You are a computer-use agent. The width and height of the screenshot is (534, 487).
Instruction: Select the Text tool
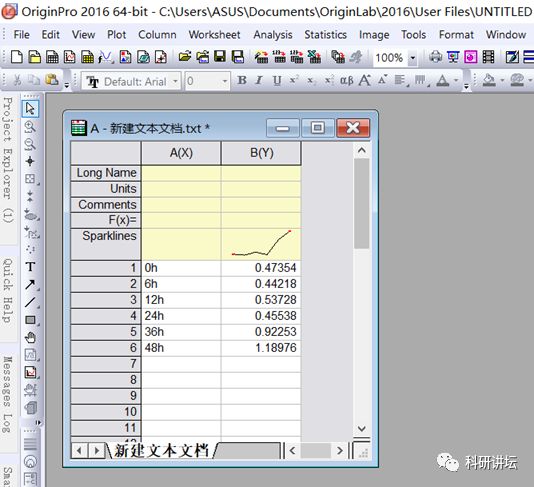pos(30,267)
